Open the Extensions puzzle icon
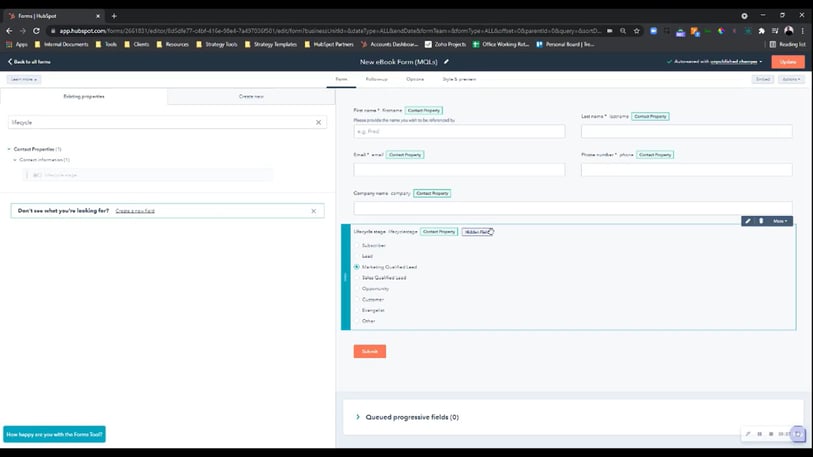813x457 pixels. coord(762,31)
